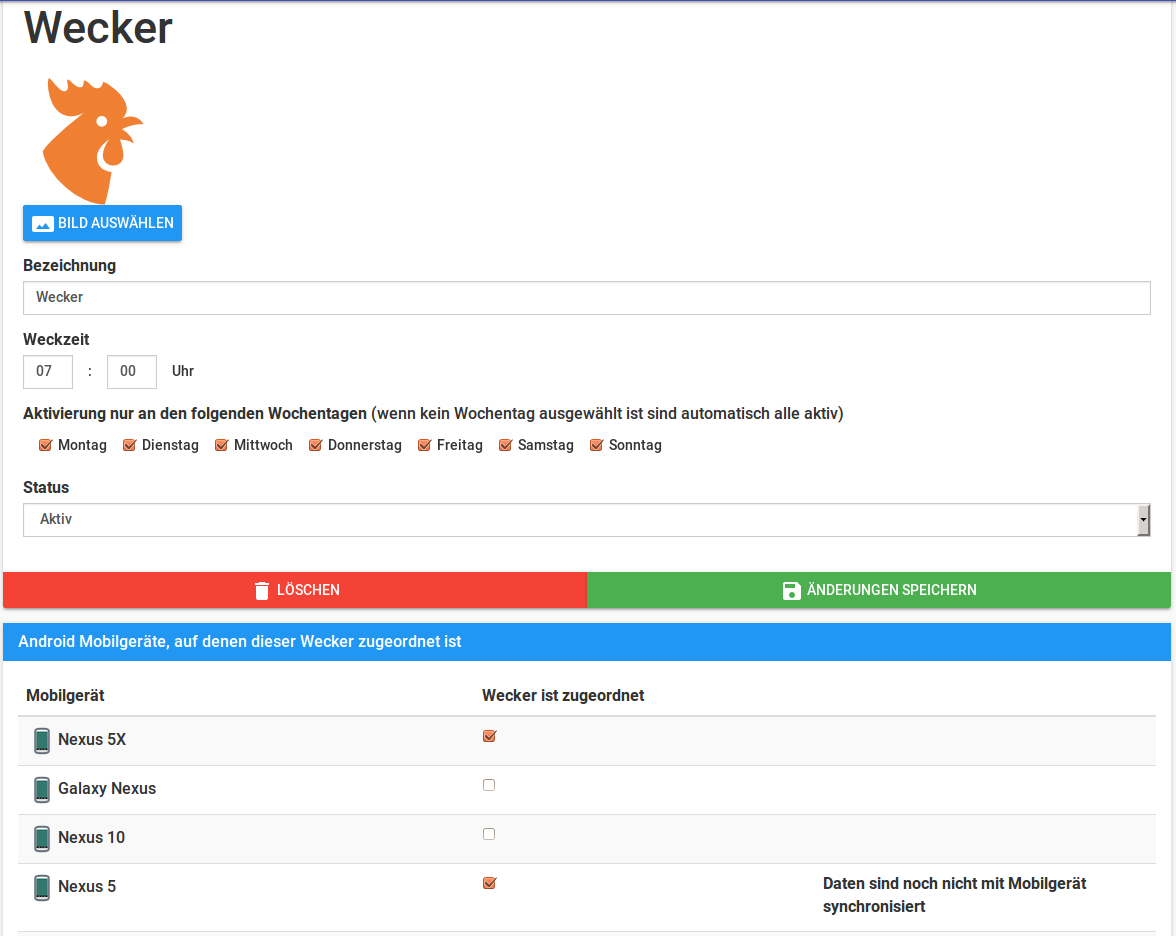
Task: Click the Status dropdown arrow
Action: coord(1143,520)
